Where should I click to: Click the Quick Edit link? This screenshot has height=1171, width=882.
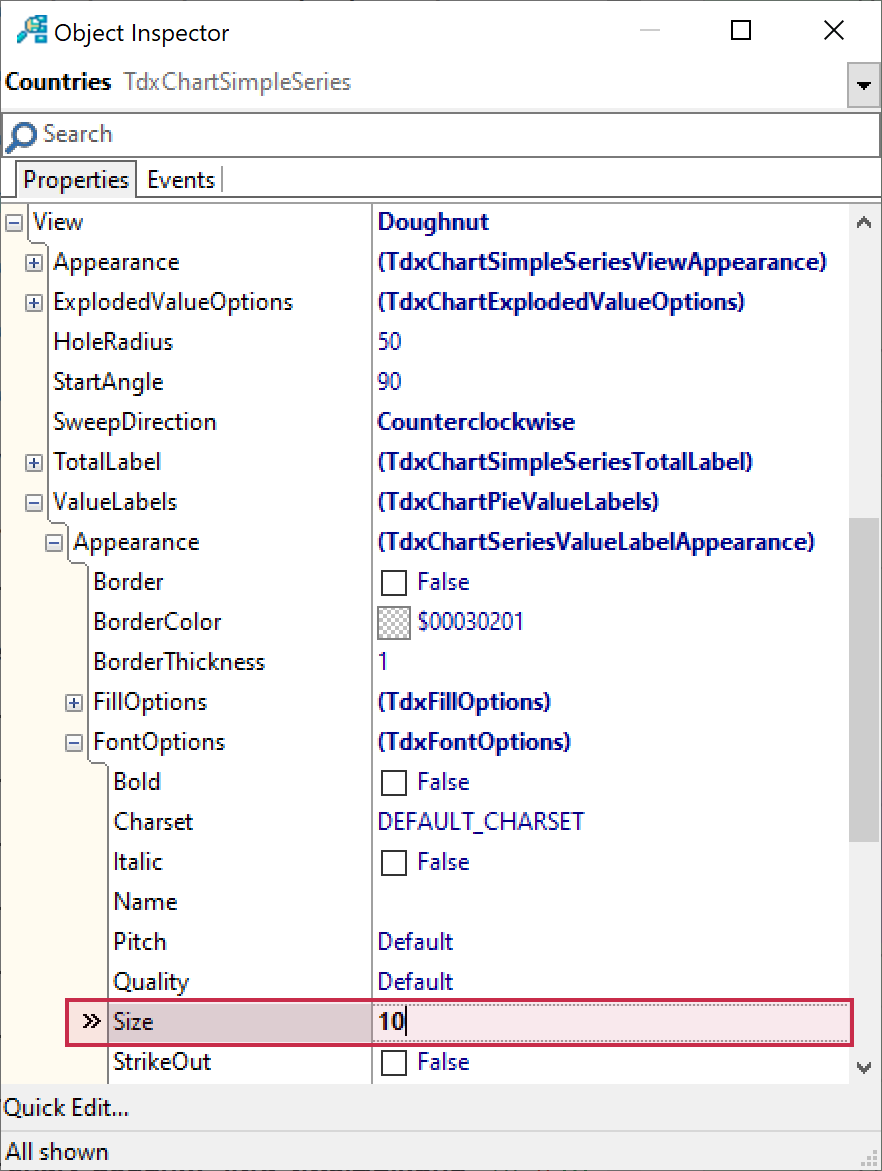(x=66, y=1108)
